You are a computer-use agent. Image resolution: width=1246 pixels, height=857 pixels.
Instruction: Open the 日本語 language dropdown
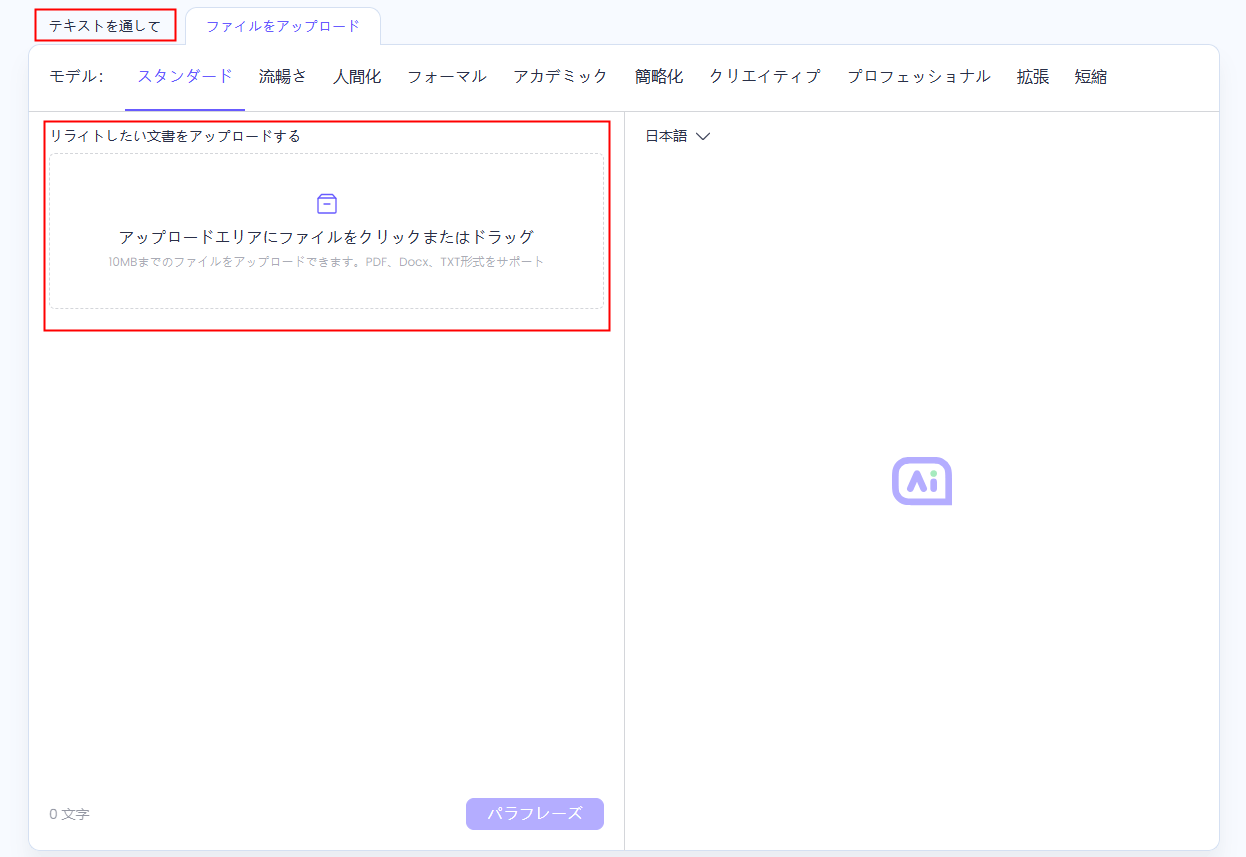[677, 136]
